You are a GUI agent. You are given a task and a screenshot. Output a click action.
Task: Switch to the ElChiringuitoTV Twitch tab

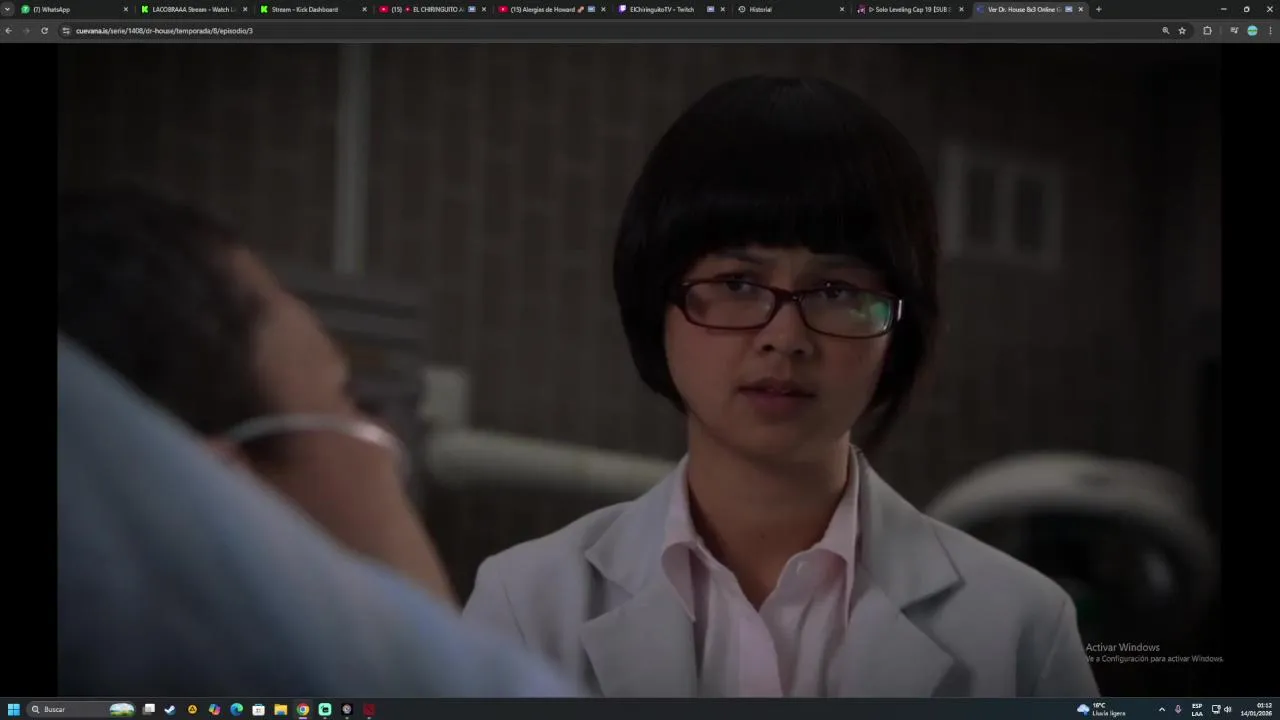669,9
